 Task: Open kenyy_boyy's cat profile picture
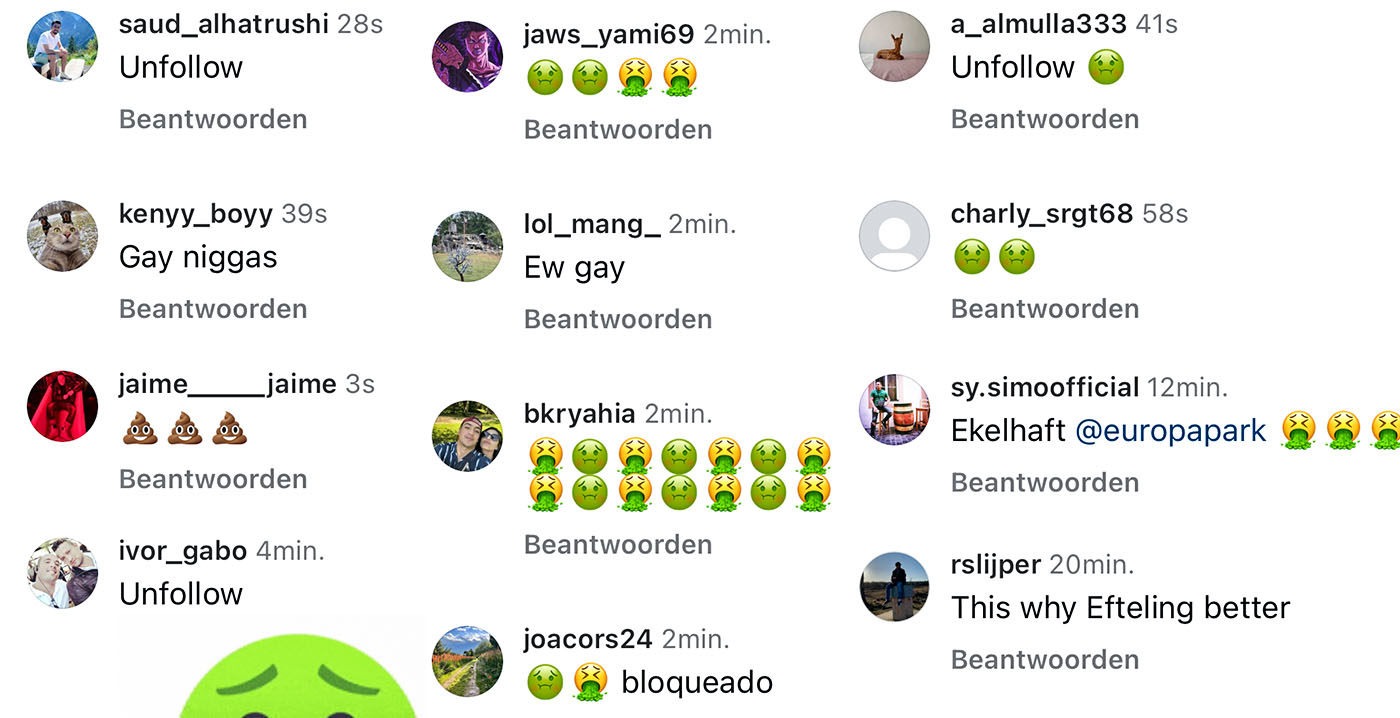62,236
